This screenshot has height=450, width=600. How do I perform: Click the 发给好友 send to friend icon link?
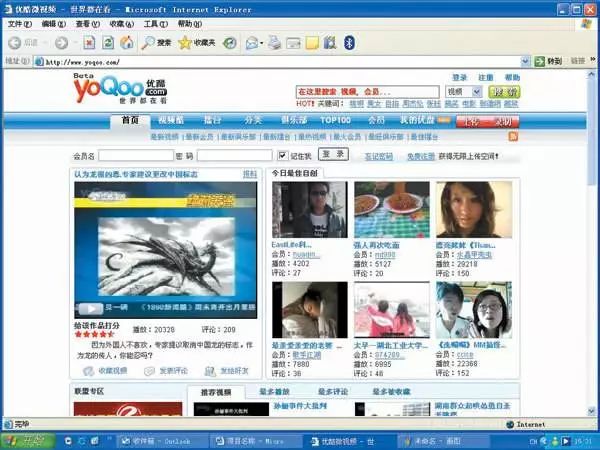(226, 371)
